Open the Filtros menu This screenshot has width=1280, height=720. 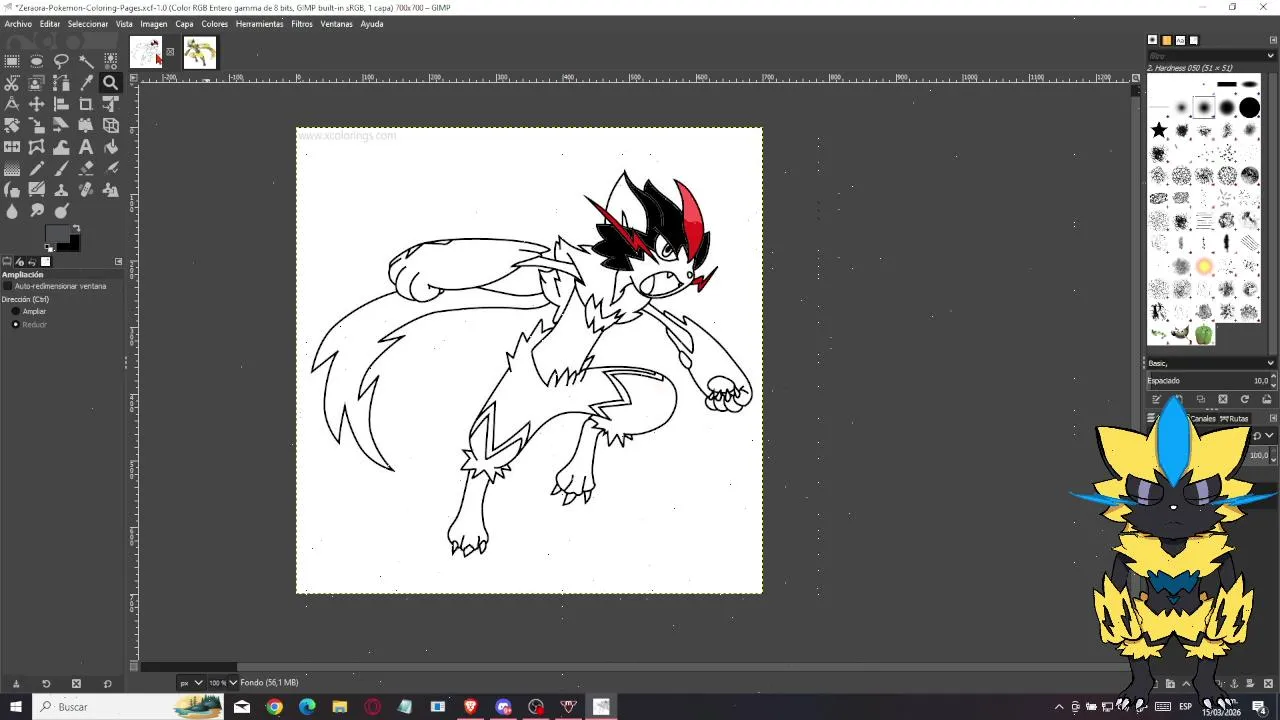click(x=302, y=23)
